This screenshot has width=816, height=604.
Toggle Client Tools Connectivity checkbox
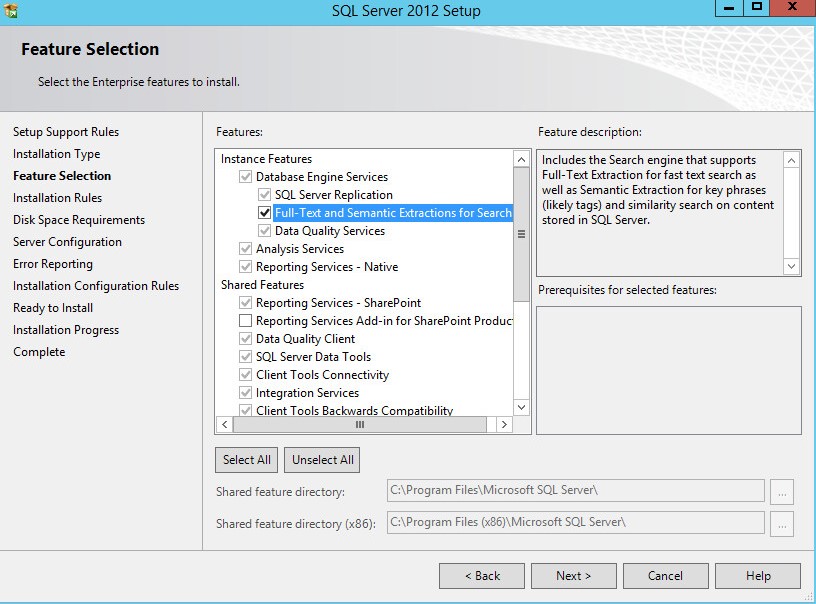tap(246, 375)
